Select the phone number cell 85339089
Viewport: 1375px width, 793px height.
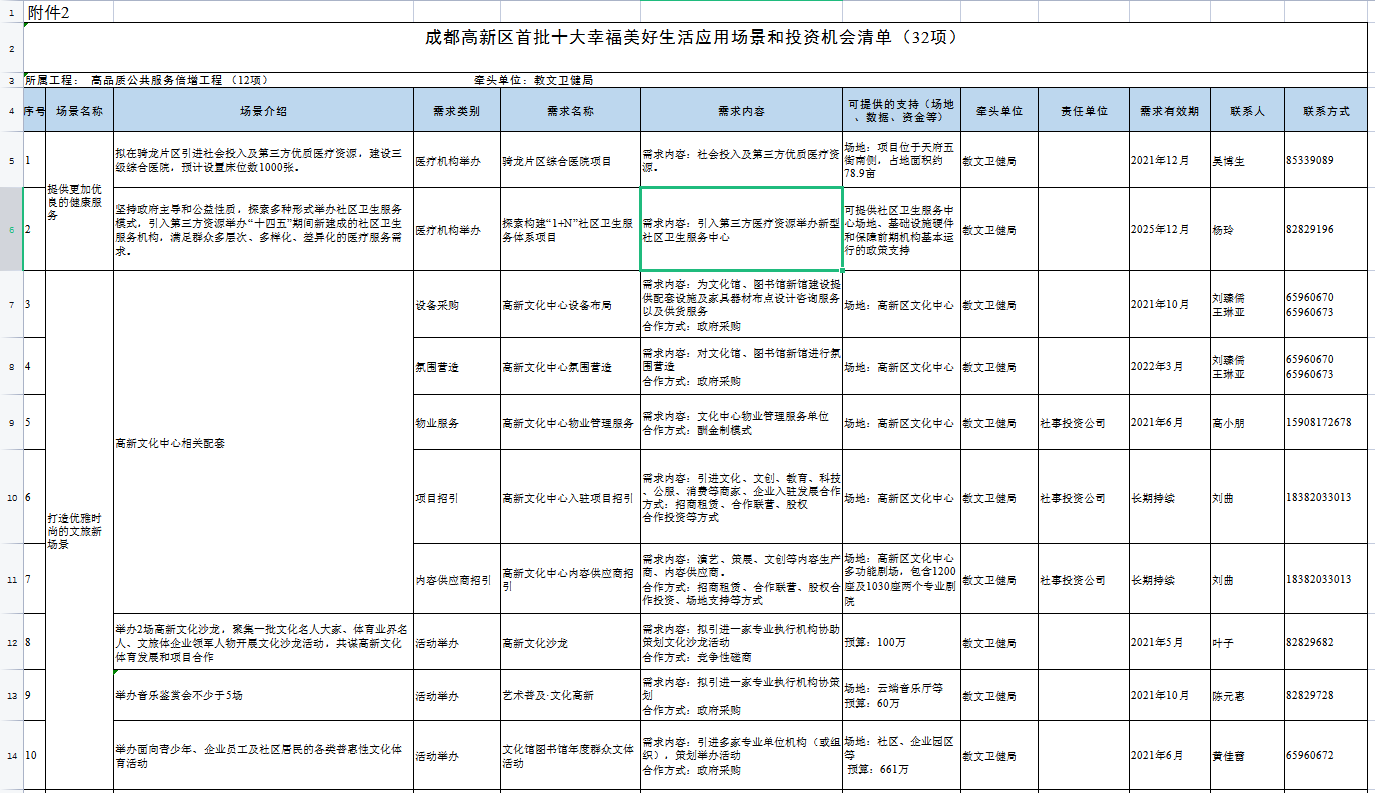point(1326,160)
